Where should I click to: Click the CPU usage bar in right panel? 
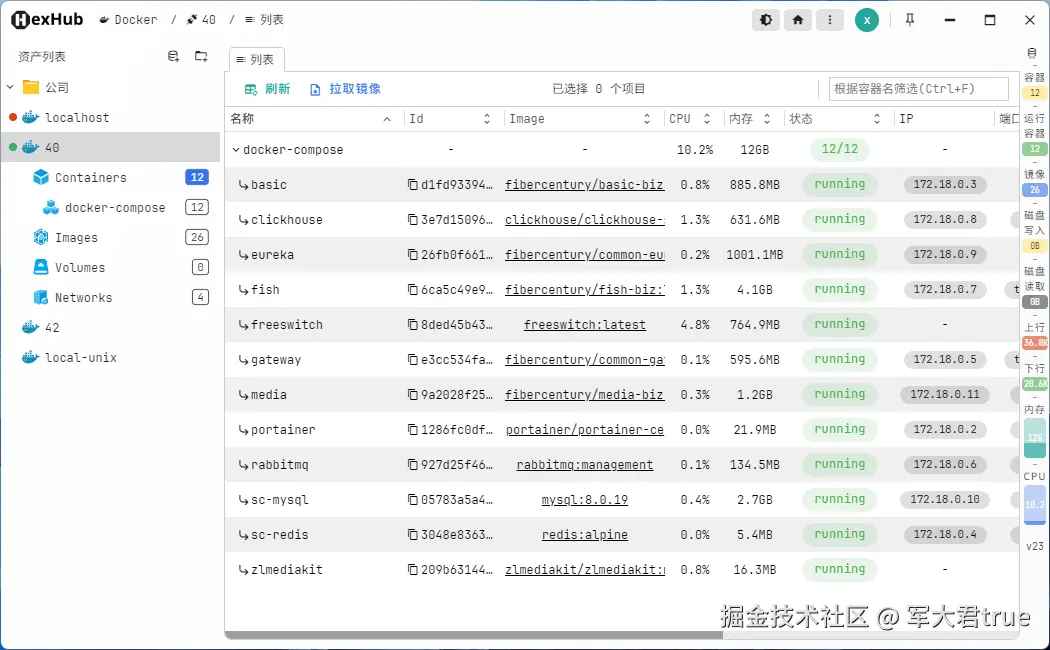(1035, 505)
